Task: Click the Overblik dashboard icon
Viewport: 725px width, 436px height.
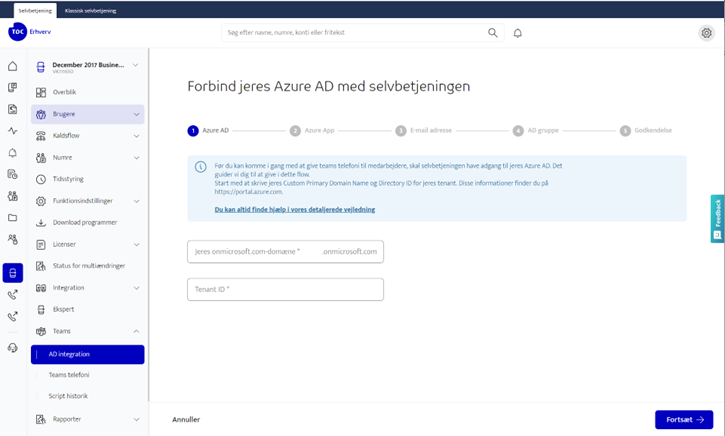Action: (41, 92)
